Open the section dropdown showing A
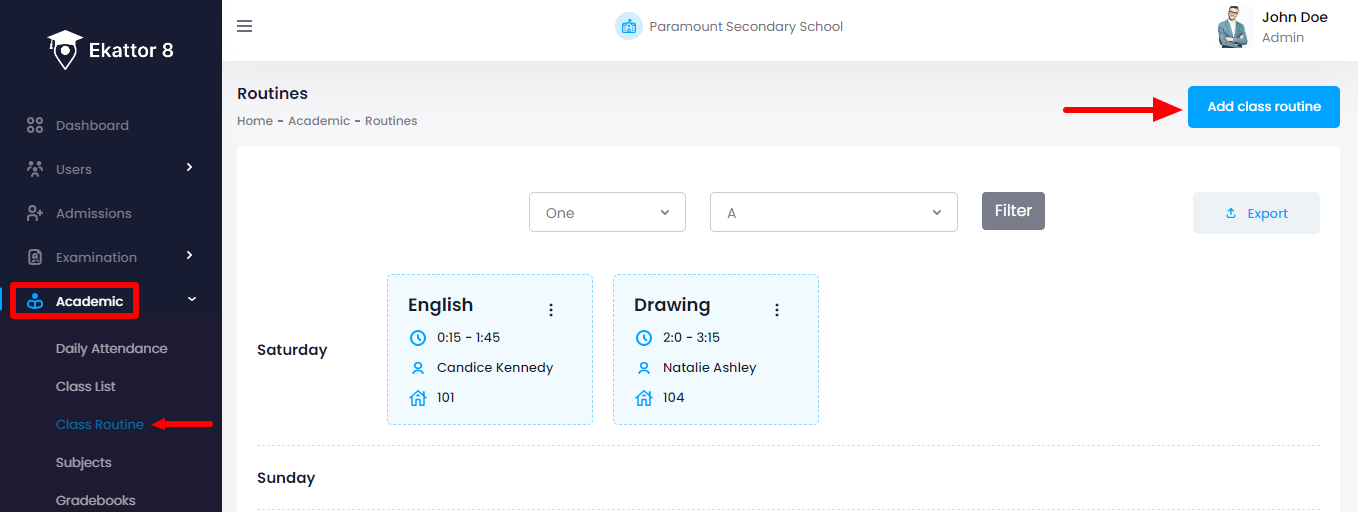1358x512 pixels. (x=833, y=212)
